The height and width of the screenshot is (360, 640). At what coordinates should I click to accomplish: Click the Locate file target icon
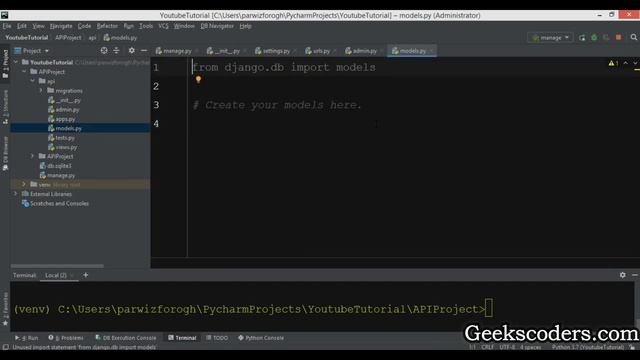click(x=104, y=50)
